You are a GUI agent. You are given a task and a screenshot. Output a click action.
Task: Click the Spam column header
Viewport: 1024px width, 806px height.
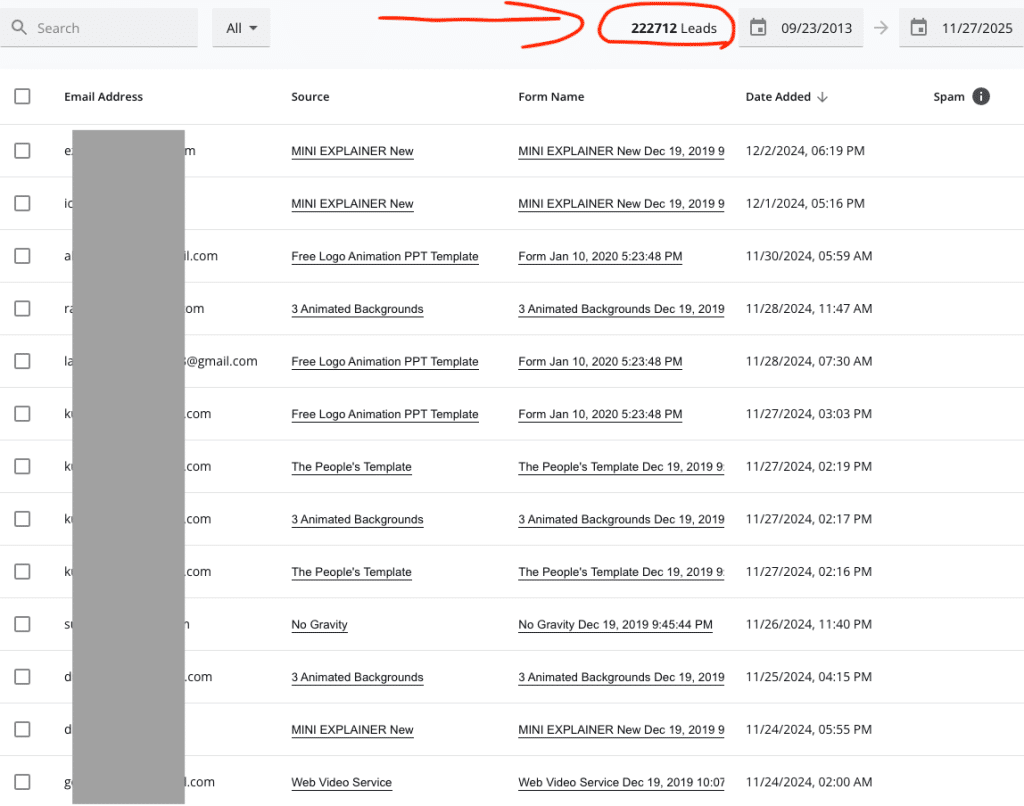click(x=948, y=97)
